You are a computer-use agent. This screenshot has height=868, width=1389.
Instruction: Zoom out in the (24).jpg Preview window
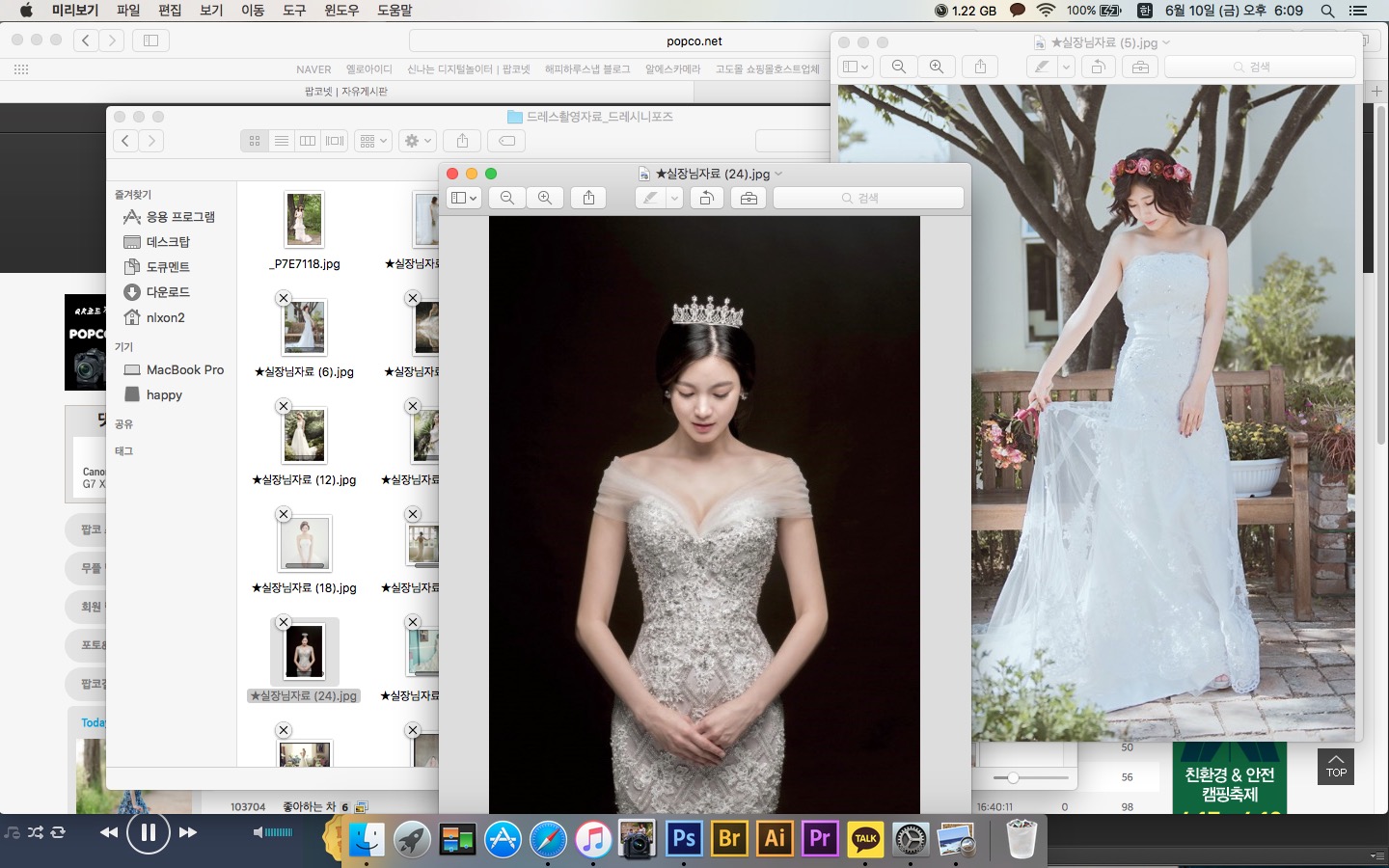[x=507, y=198]
